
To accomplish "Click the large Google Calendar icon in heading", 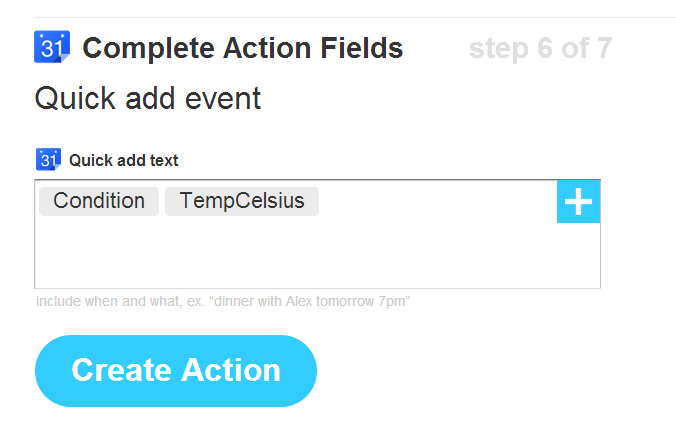I will pyautogui.click(x=51, y=47).
